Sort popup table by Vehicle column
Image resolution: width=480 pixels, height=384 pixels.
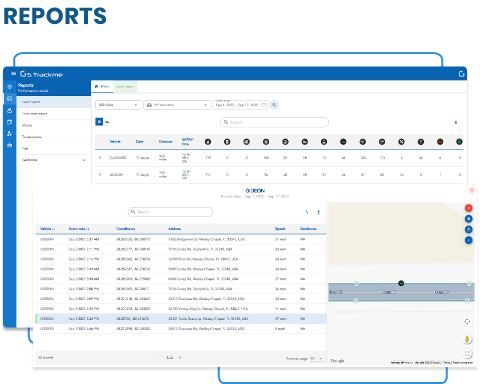(x=47, y=229)
